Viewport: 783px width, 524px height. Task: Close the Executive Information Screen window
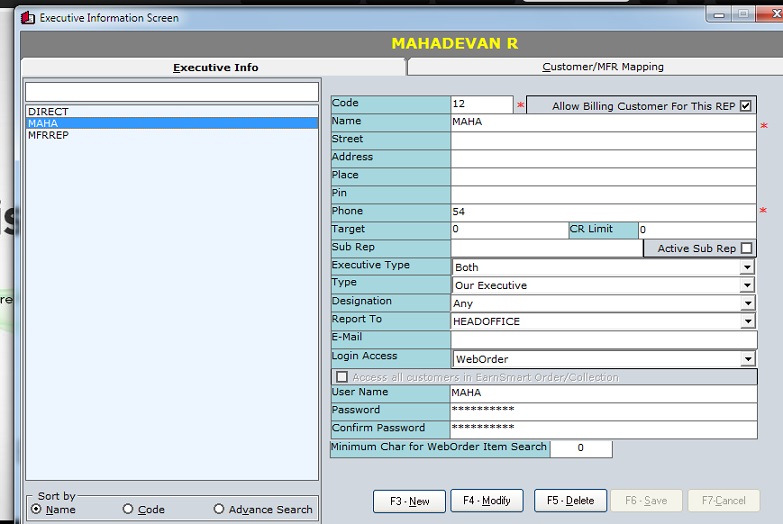772,14
